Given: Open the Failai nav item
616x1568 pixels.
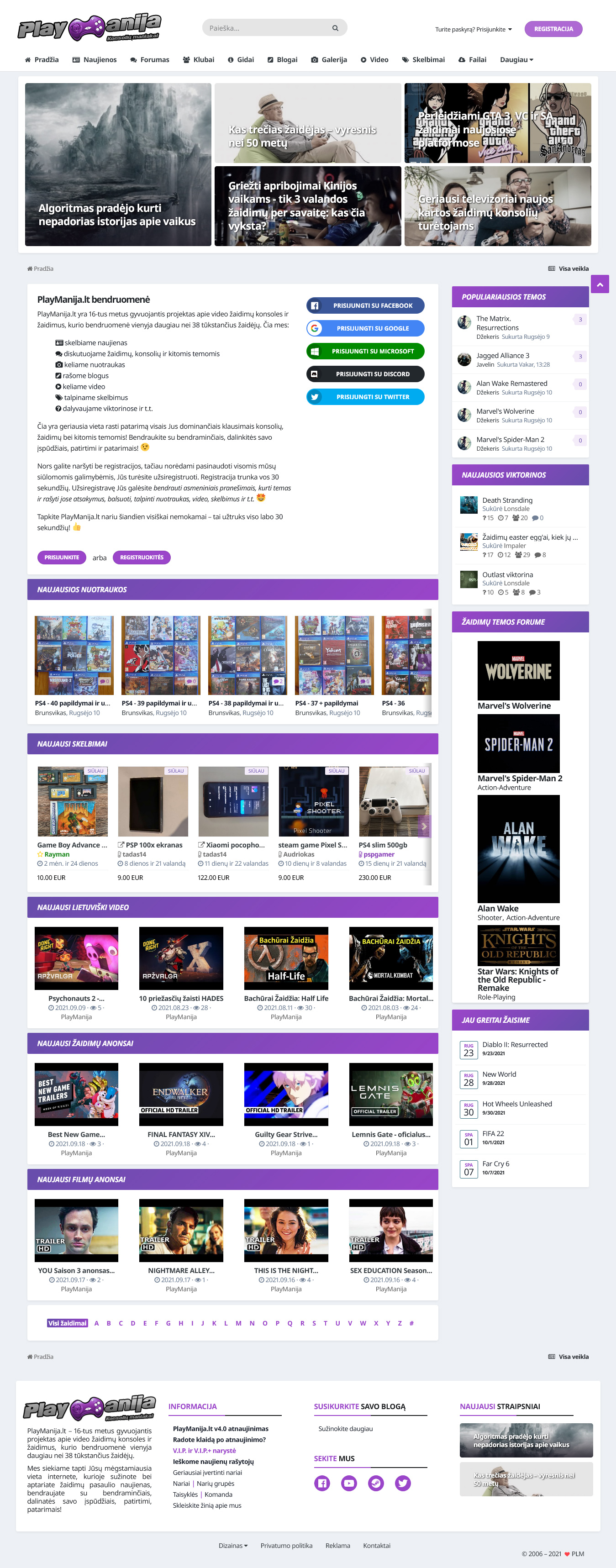Looking at the screenshot, I should [472, 60].
